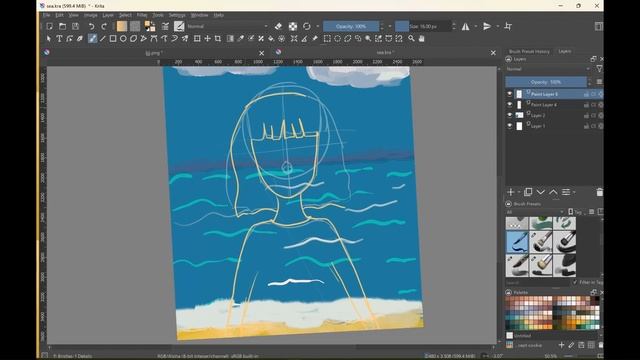Select the Pan hand tool
The image size is (640, 360).
(x=422, y=38)
